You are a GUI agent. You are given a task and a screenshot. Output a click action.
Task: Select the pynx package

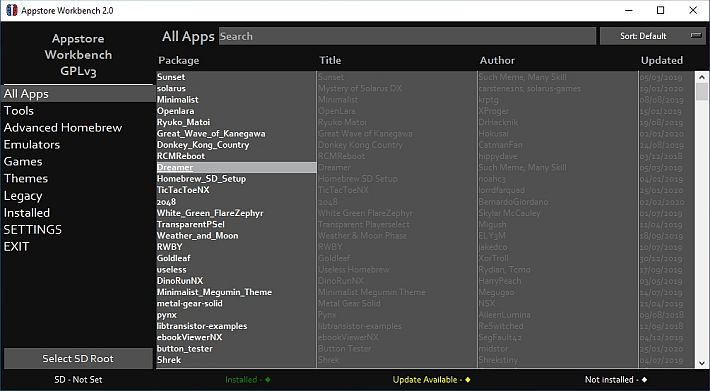[236, 315]
